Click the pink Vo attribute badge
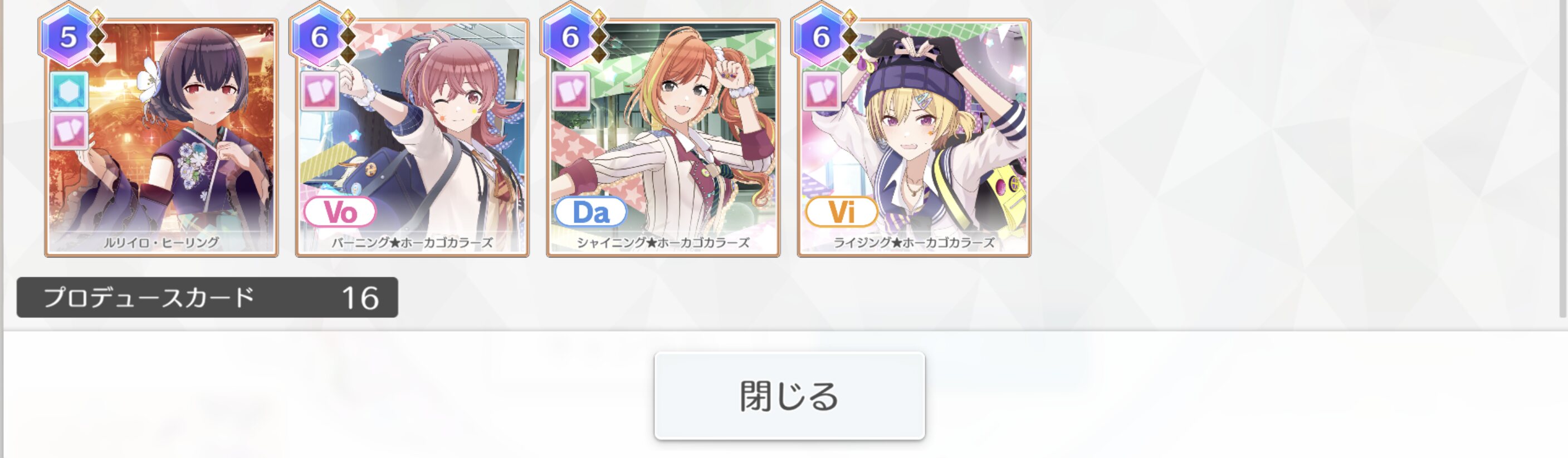The height and width of the screenshot is (458, 1568). 340,211
